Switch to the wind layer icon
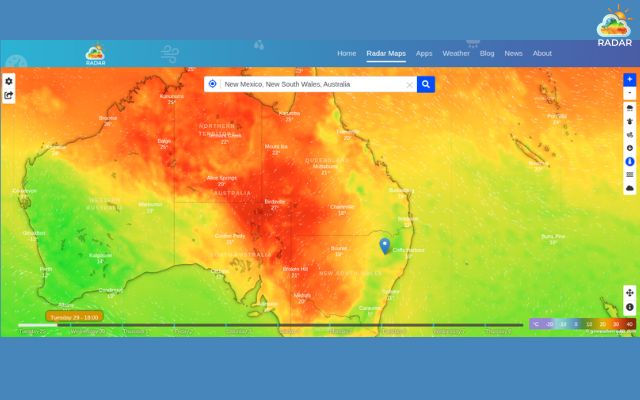The width and height of the screenshot is (640, 400). (629, 135)
